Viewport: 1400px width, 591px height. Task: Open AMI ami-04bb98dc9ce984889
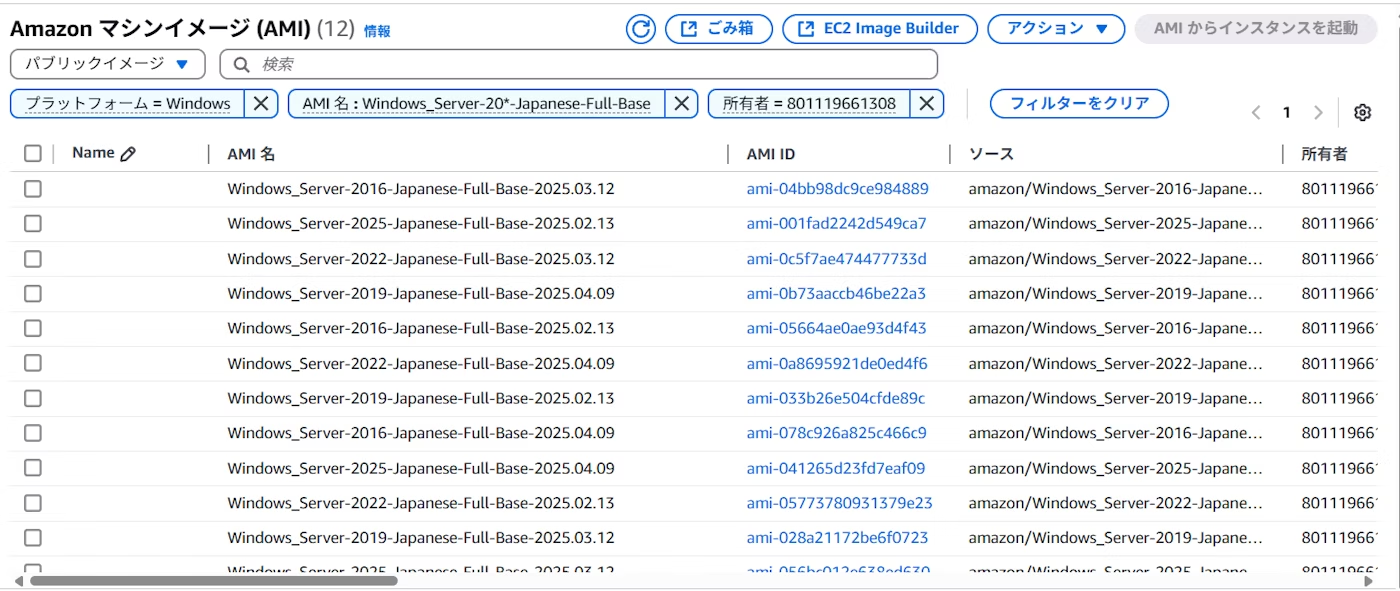[x=837, y=189]
